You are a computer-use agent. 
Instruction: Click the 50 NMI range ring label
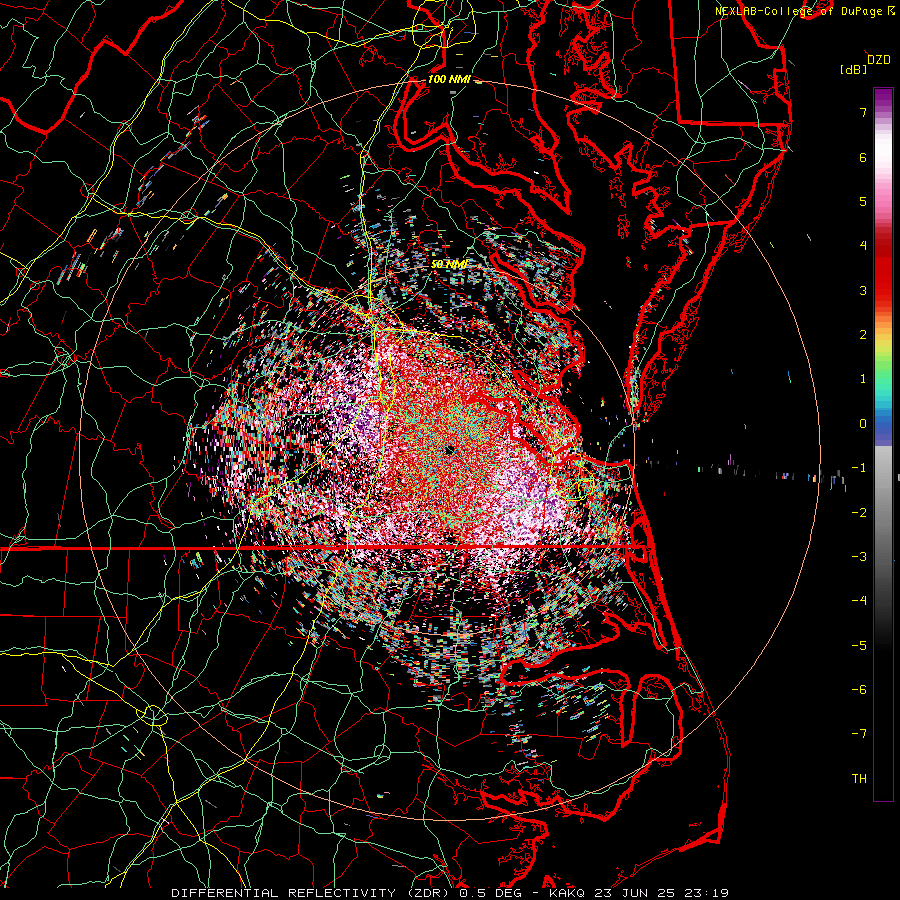pos(450,264)
